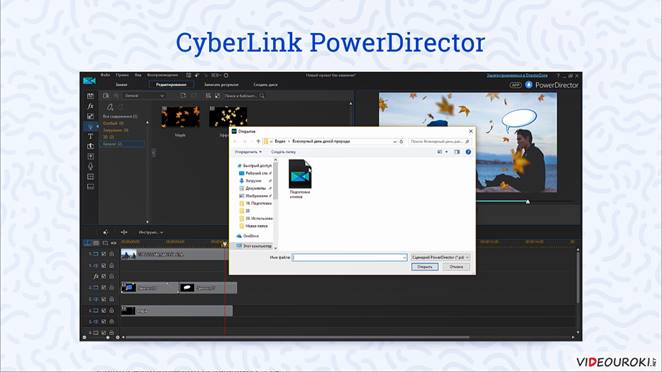Screen dimensions: 662x372
Task: Switch to the Edit tab
Action: pos(171,84)
